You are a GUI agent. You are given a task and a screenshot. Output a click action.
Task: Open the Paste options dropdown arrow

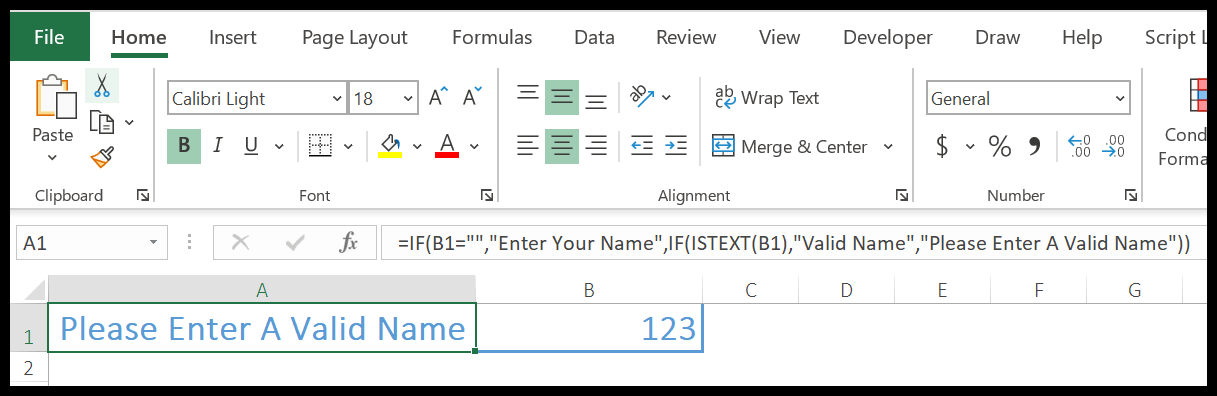click(52, 157)
